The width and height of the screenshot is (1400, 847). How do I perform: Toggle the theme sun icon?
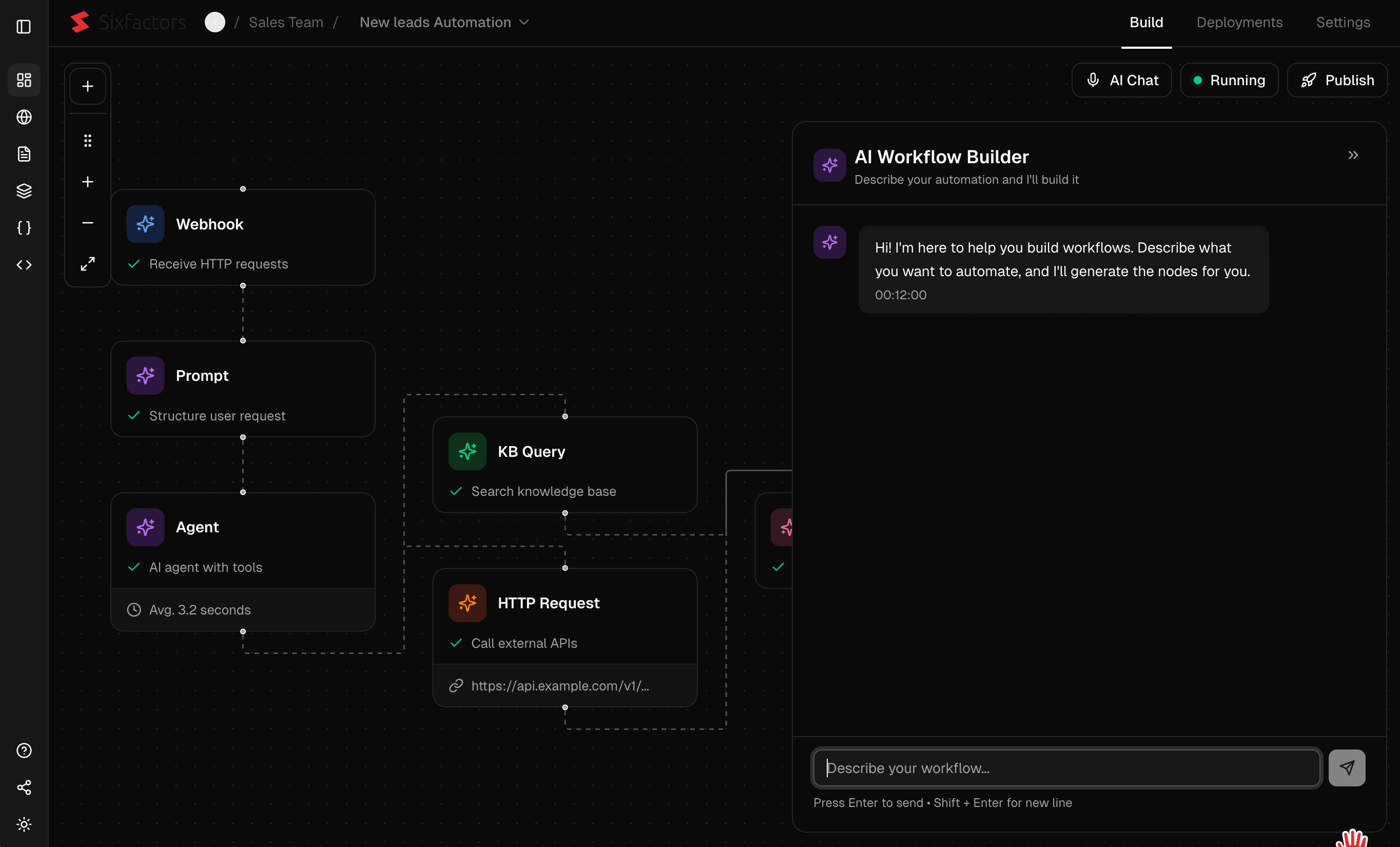[24, 824]
